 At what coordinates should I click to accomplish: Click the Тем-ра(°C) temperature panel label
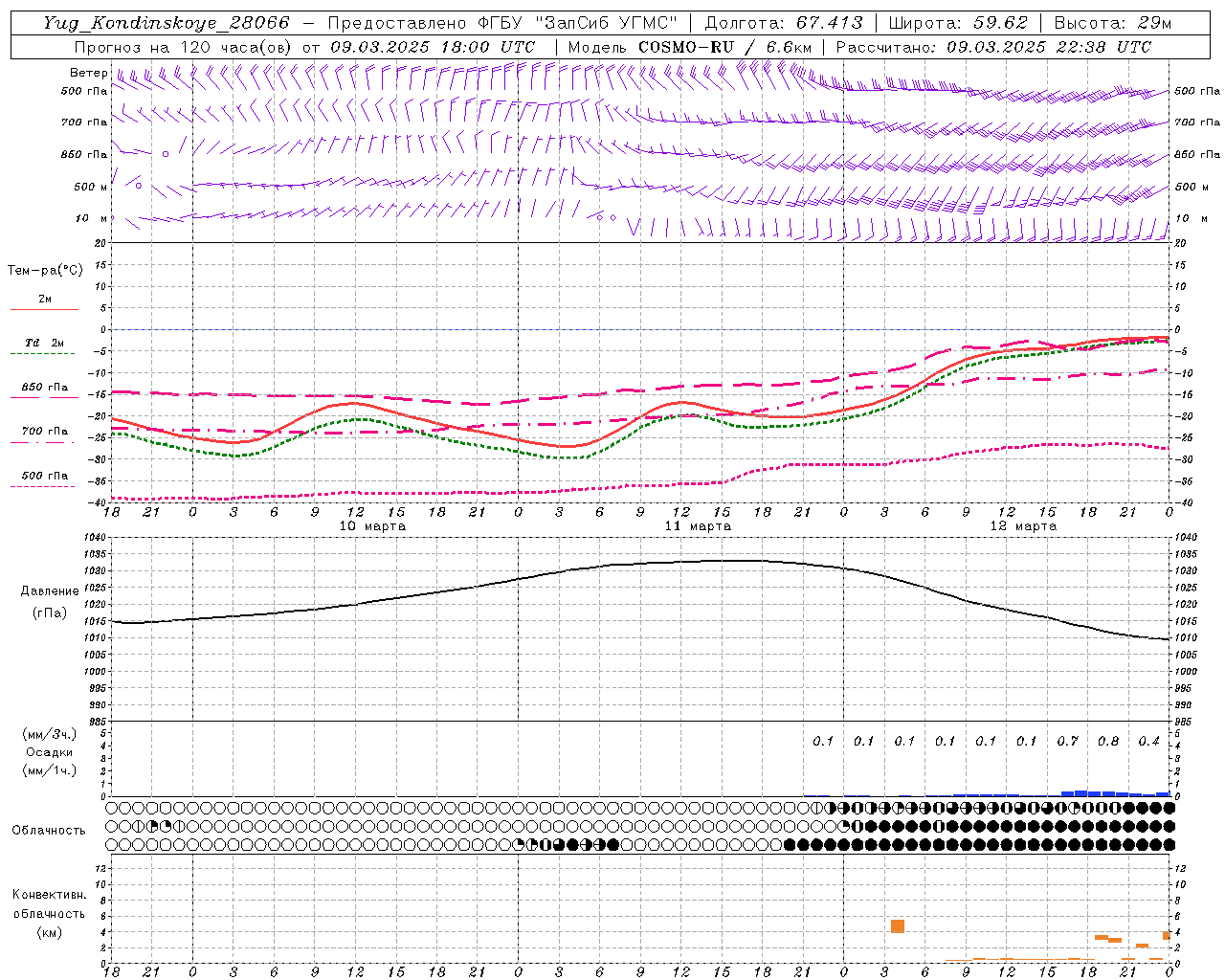45,271
